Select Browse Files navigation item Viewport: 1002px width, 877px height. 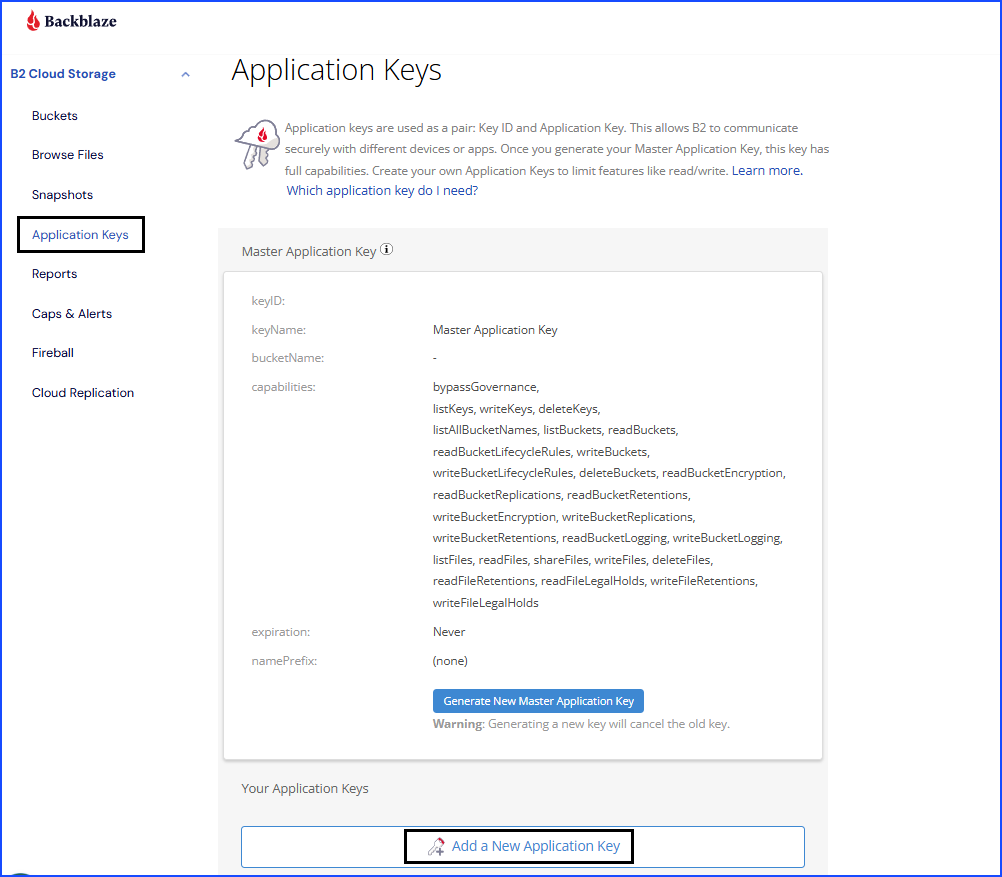67,154
